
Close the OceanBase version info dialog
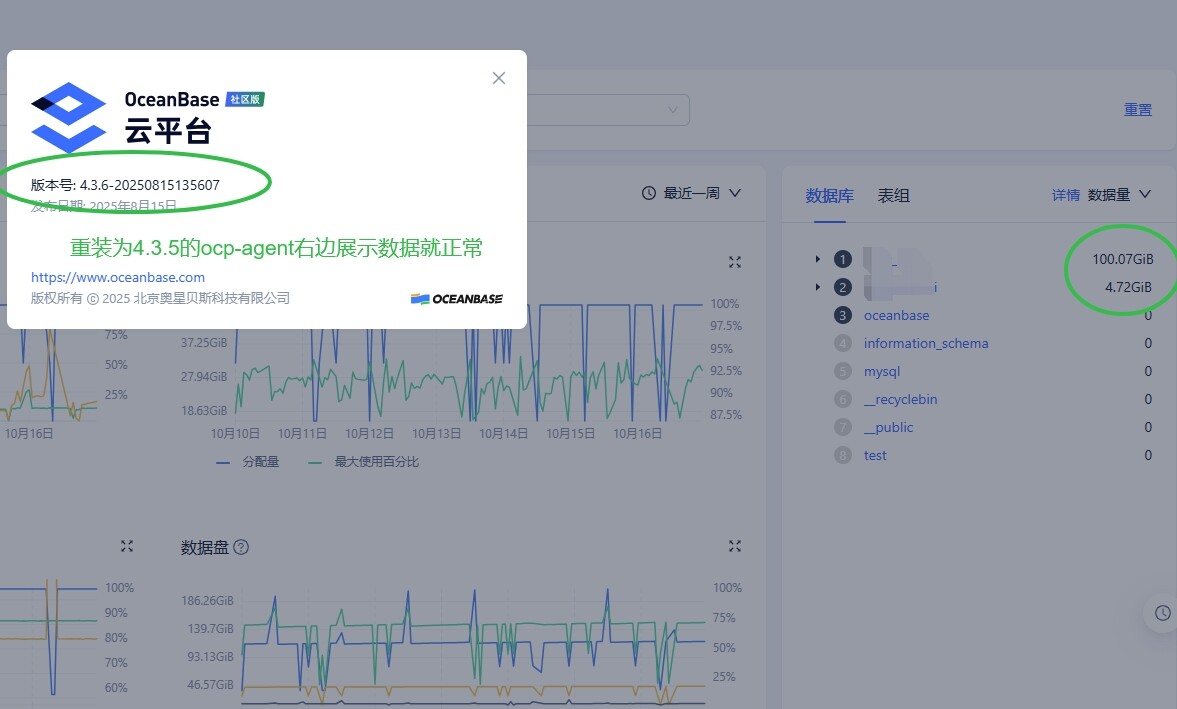[499, 78]
